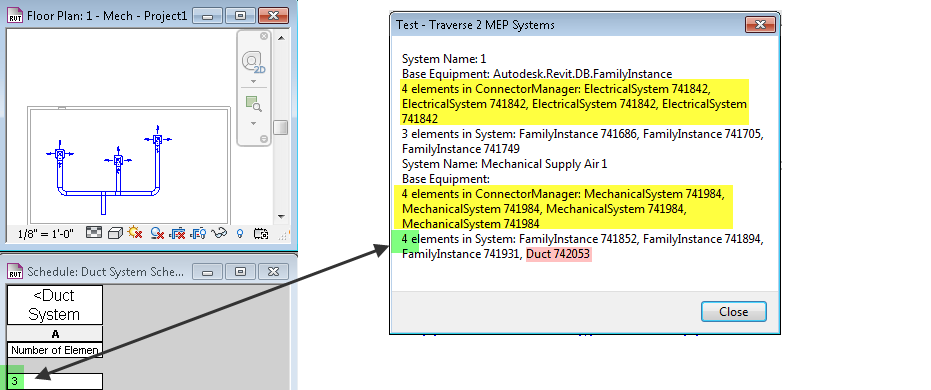The height and width of the screenshot is (390, 931).
Task: Restore Floor Plan window using middle button
Action: (240, 16)
